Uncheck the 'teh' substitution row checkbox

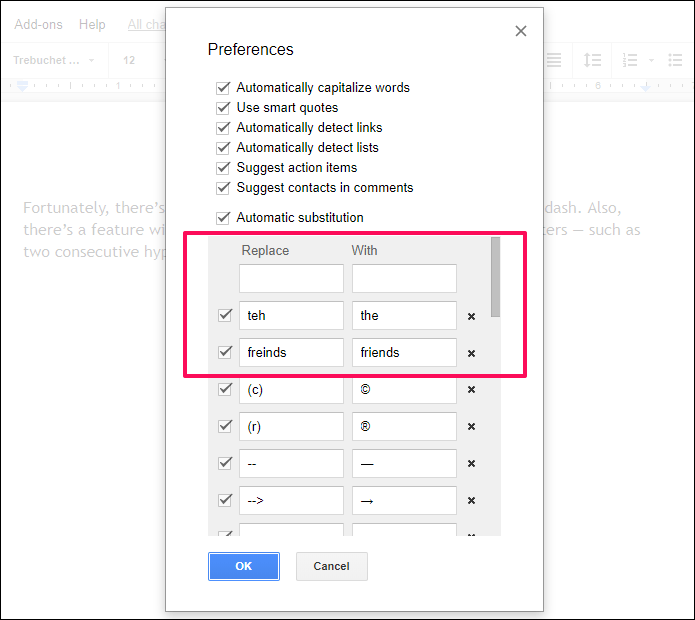point(225,315)
